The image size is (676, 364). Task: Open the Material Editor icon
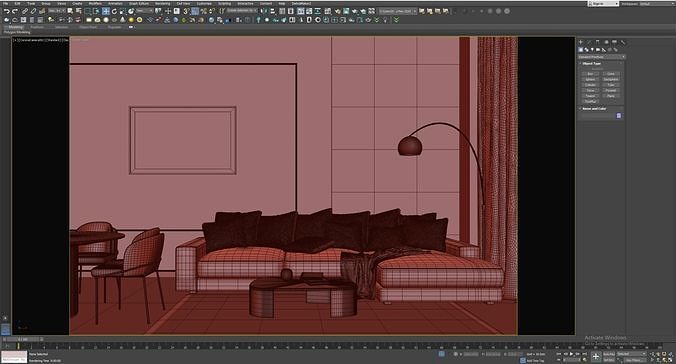pos(328,11)
